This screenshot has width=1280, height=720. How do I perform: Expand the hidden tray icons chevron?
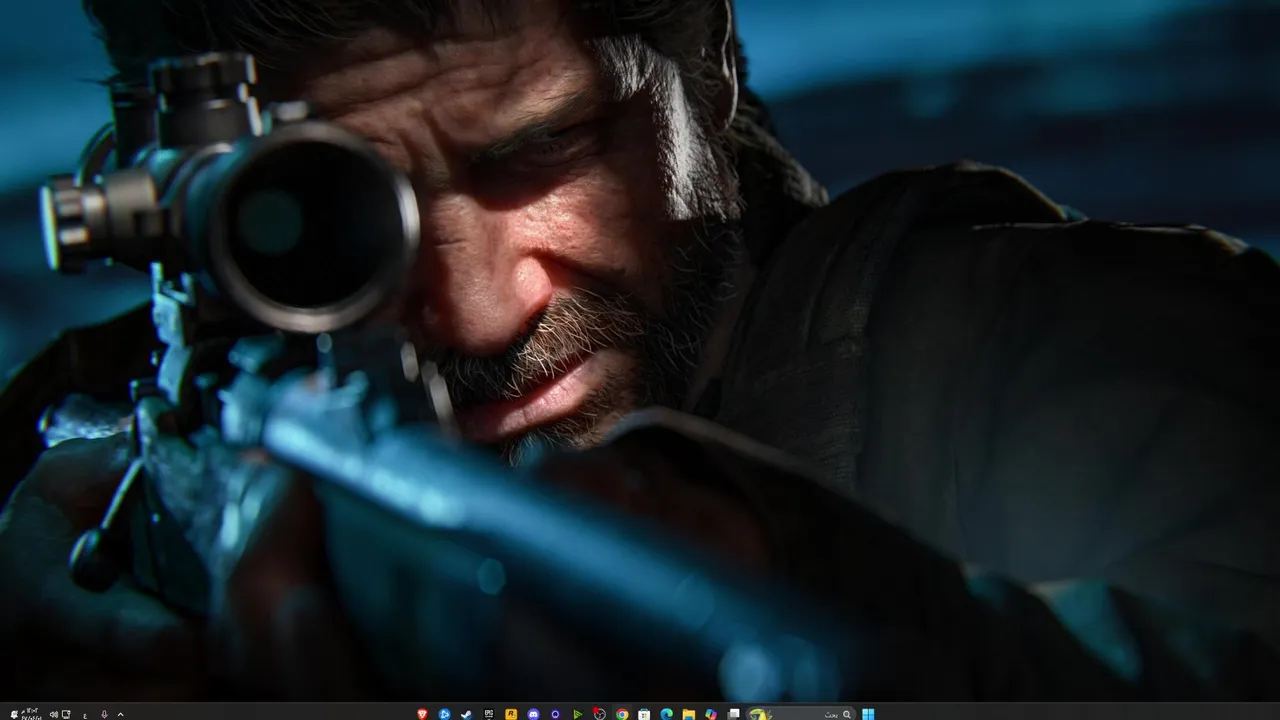click(x=121, y=715)
